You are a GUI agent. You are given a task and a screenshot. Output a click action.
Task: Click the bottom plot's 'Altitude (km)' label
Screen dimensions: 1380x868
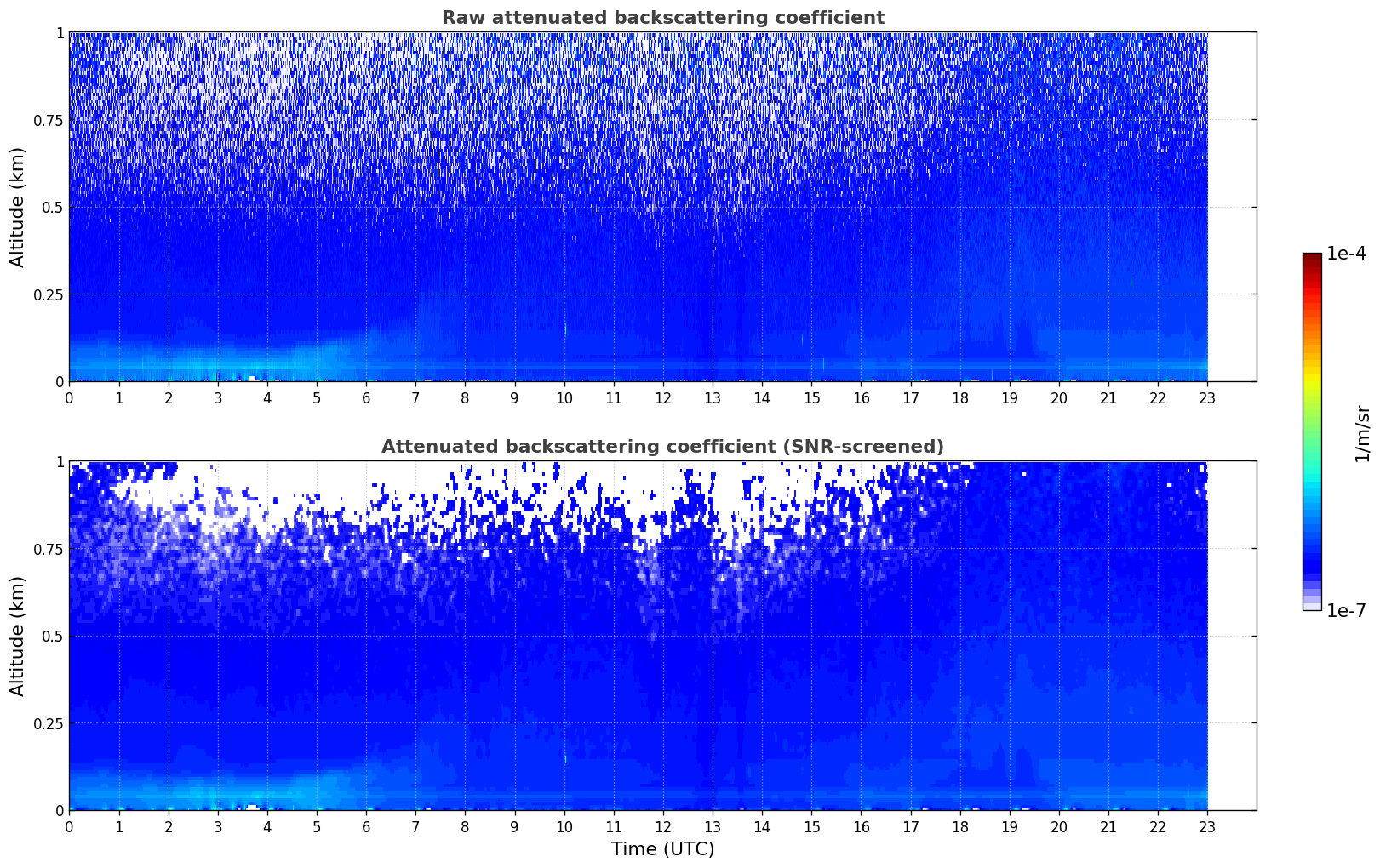tap(18, 636)
